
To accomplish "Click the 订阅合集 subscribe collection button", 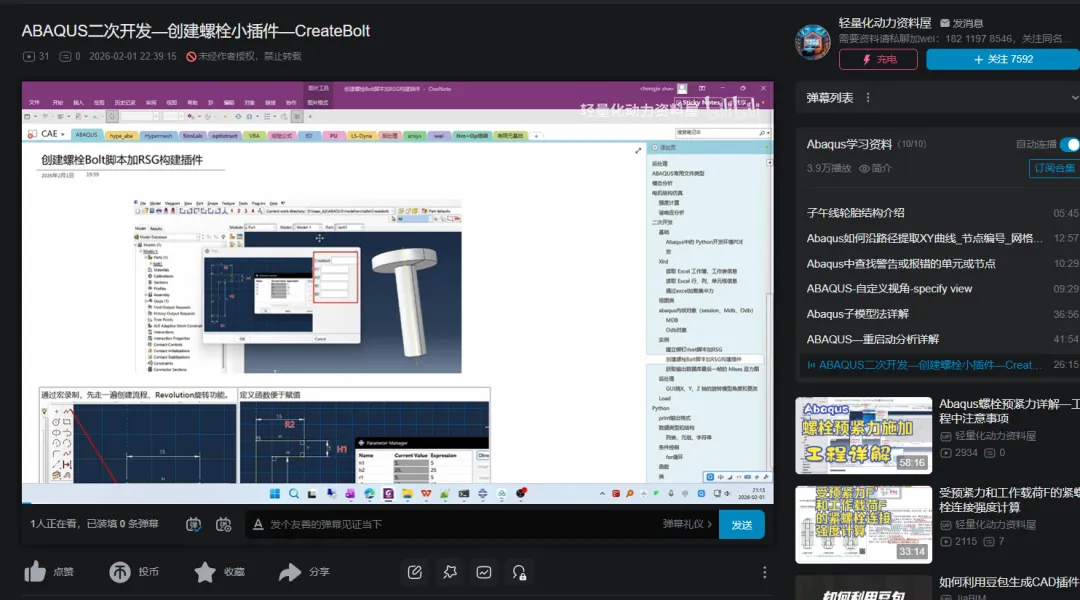I will coord(1055,168).
